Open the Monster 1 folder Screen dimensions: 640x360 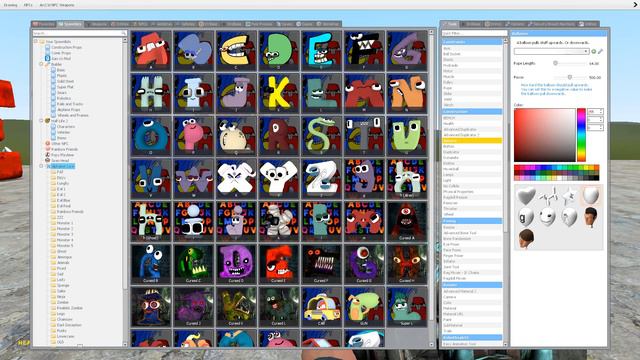tap(64, 223)
